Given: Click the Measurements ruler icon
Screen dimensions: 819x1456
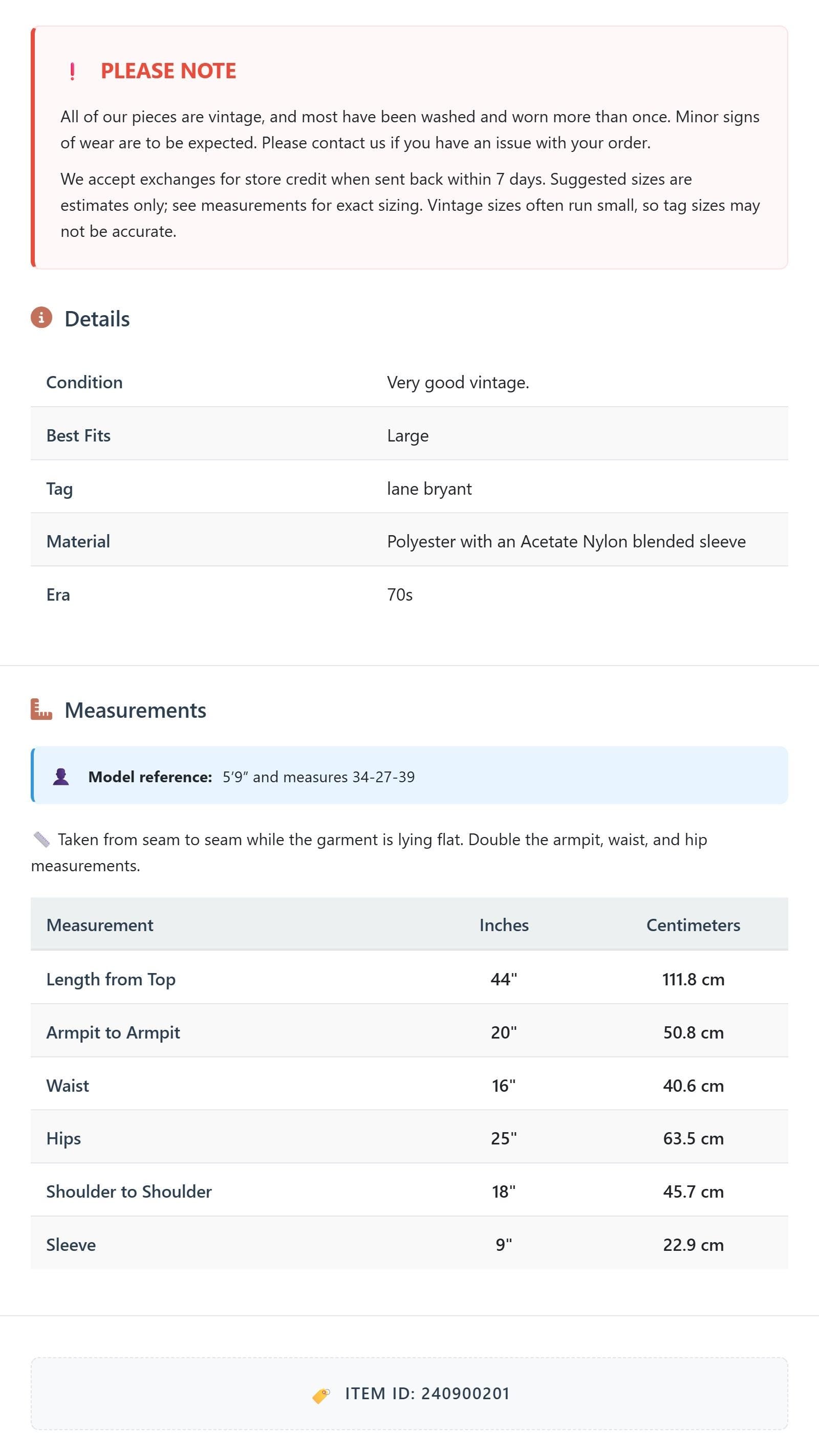Looking at the screenshot, I should click(41, 710).
